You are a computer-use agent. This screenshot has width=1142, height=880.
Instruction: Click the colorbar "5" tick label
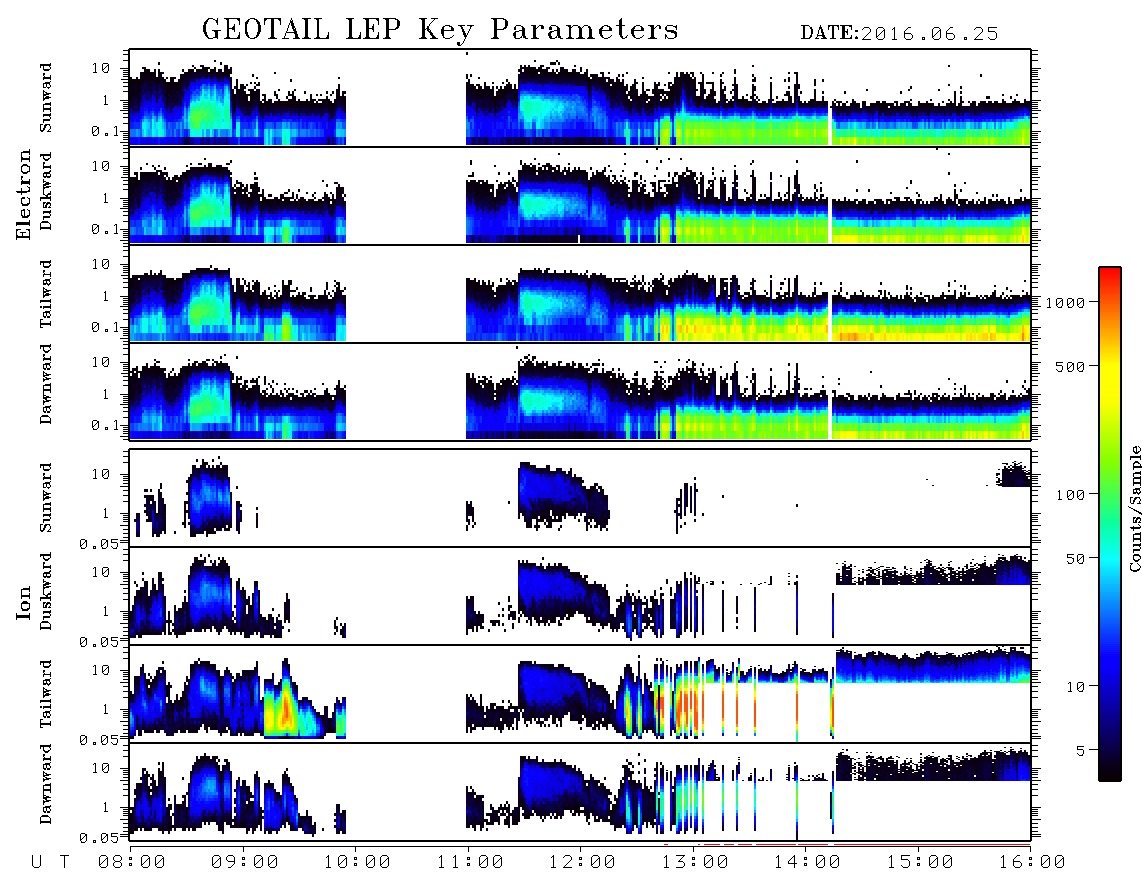1081,750
